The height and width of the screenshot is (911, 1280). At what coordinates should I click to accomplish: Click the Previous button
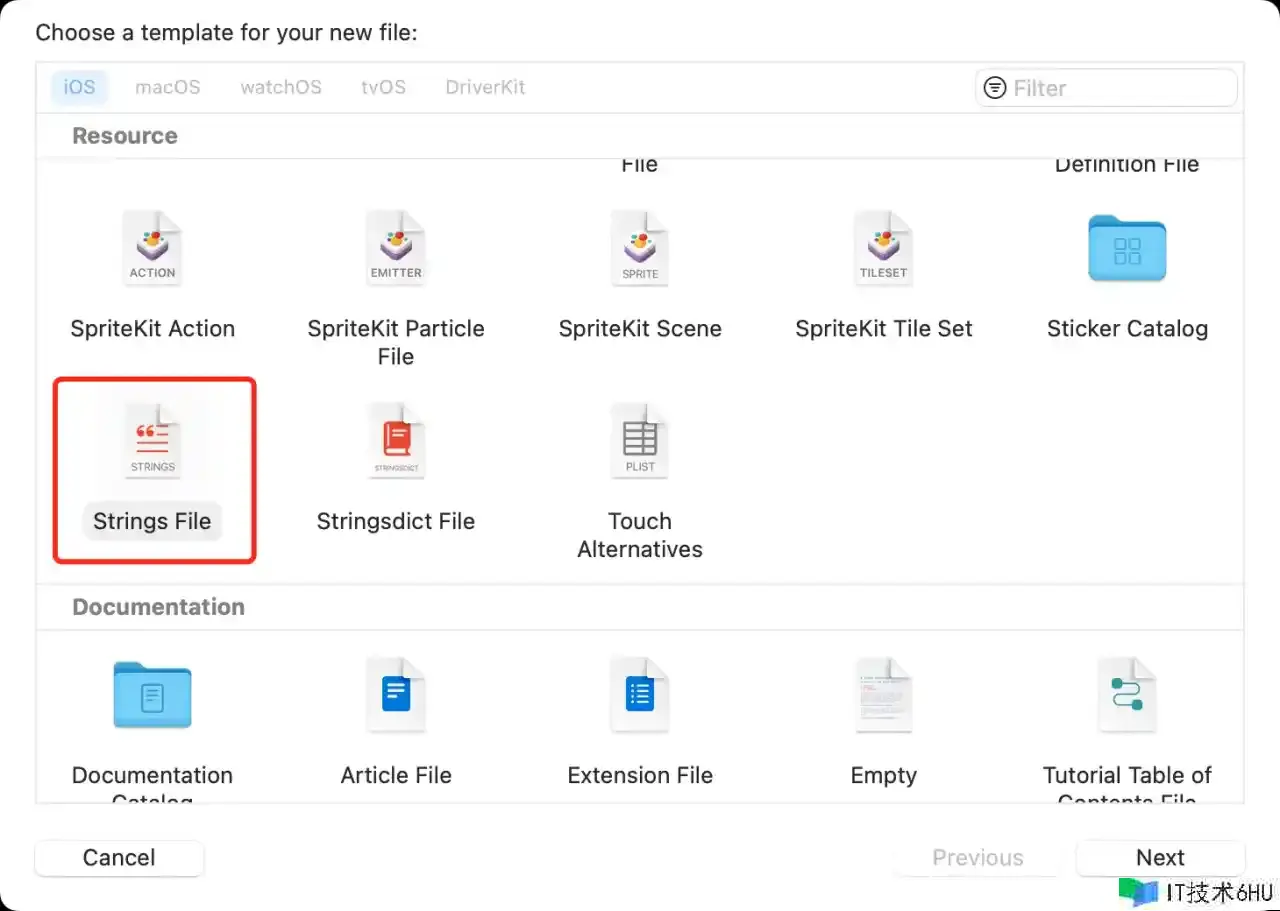978,858
